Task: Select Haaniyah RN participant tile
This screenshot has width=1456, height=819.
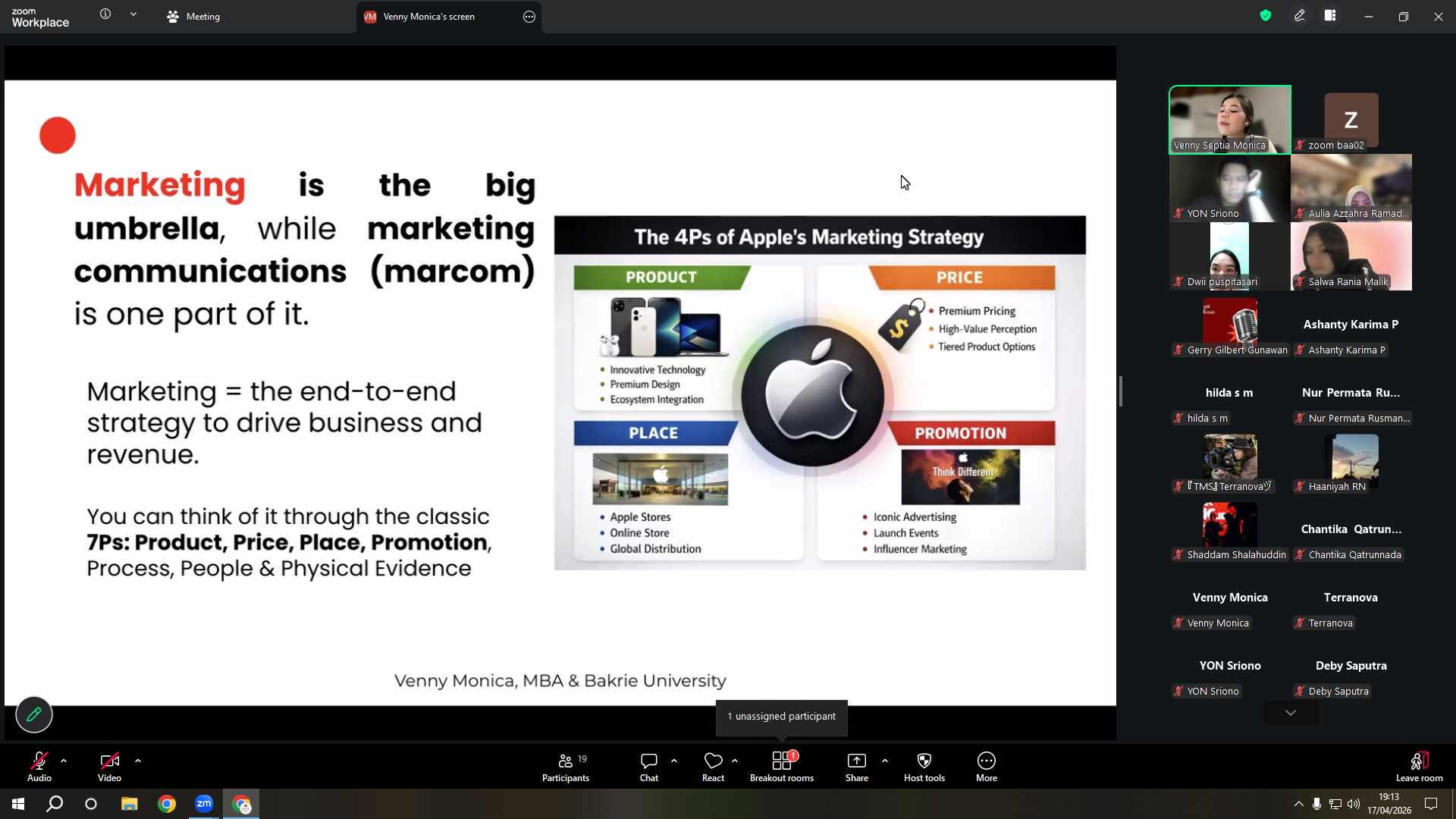Action: [x=1351, y=461]
